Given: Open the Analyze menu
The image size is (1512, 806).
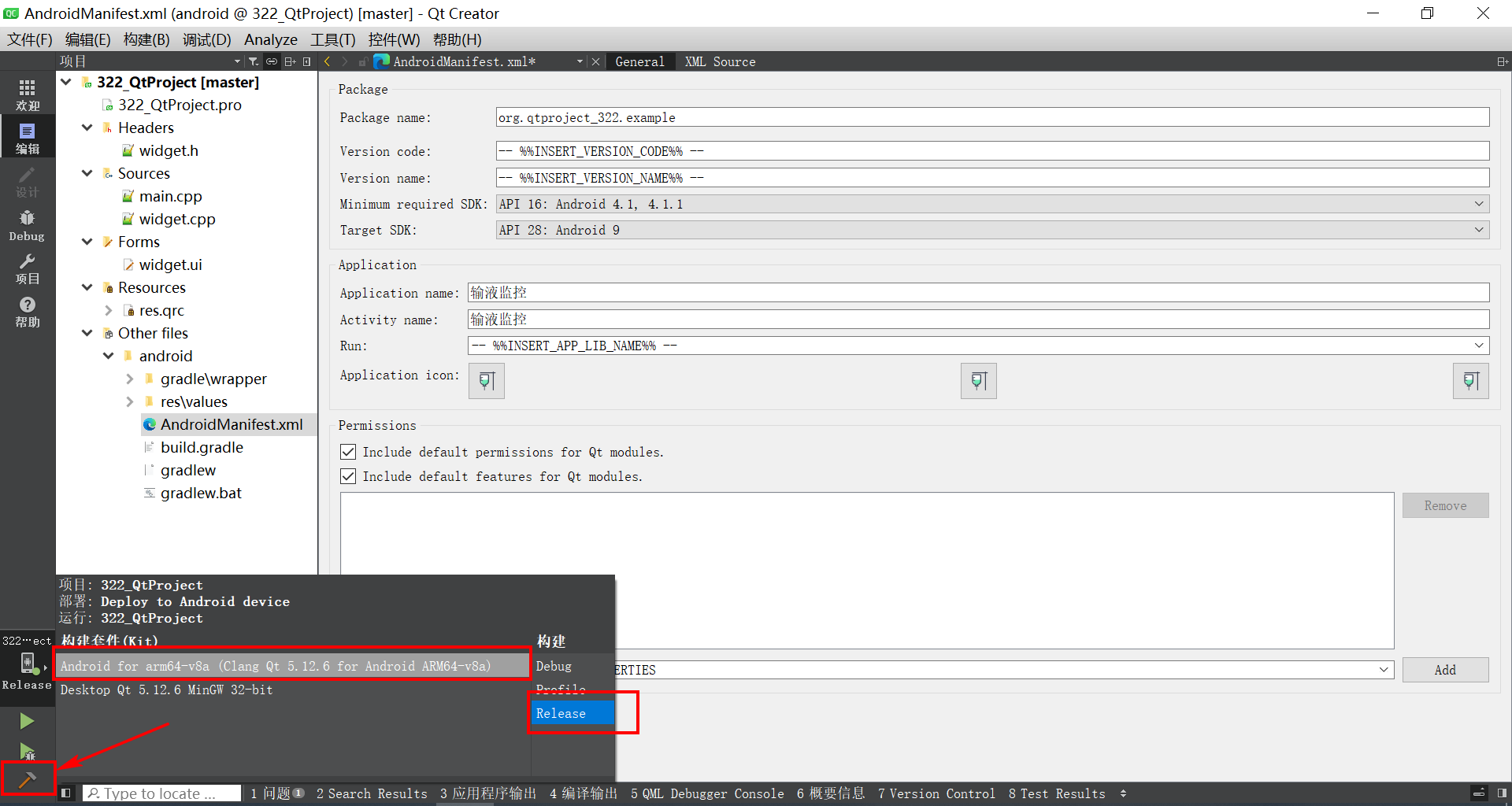Looking at the screenshot, I should click(271, 39).
